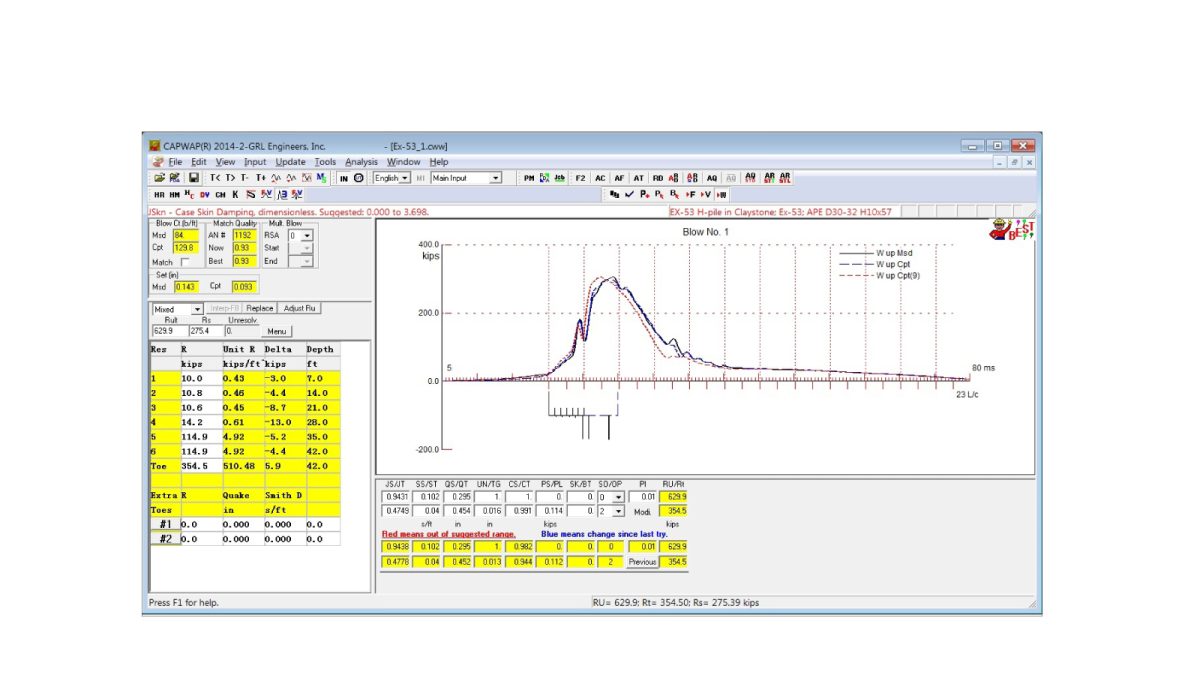Click the Menu button beside Unresolv.
This screenshot has width=1200, height=675.
(x=276, y=331)
